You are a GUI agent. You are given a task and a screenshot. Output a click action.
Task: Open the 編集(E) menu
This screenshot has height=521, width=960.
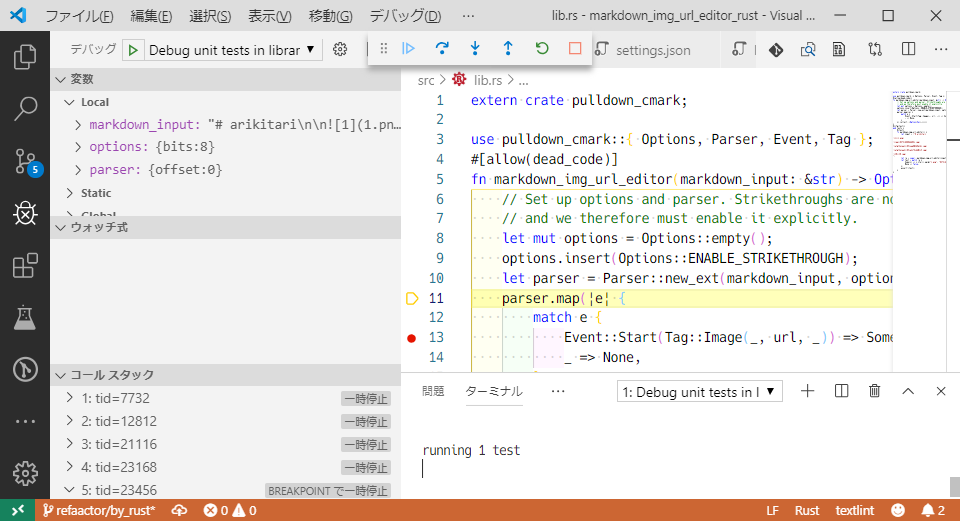click(x=151, y=17)
